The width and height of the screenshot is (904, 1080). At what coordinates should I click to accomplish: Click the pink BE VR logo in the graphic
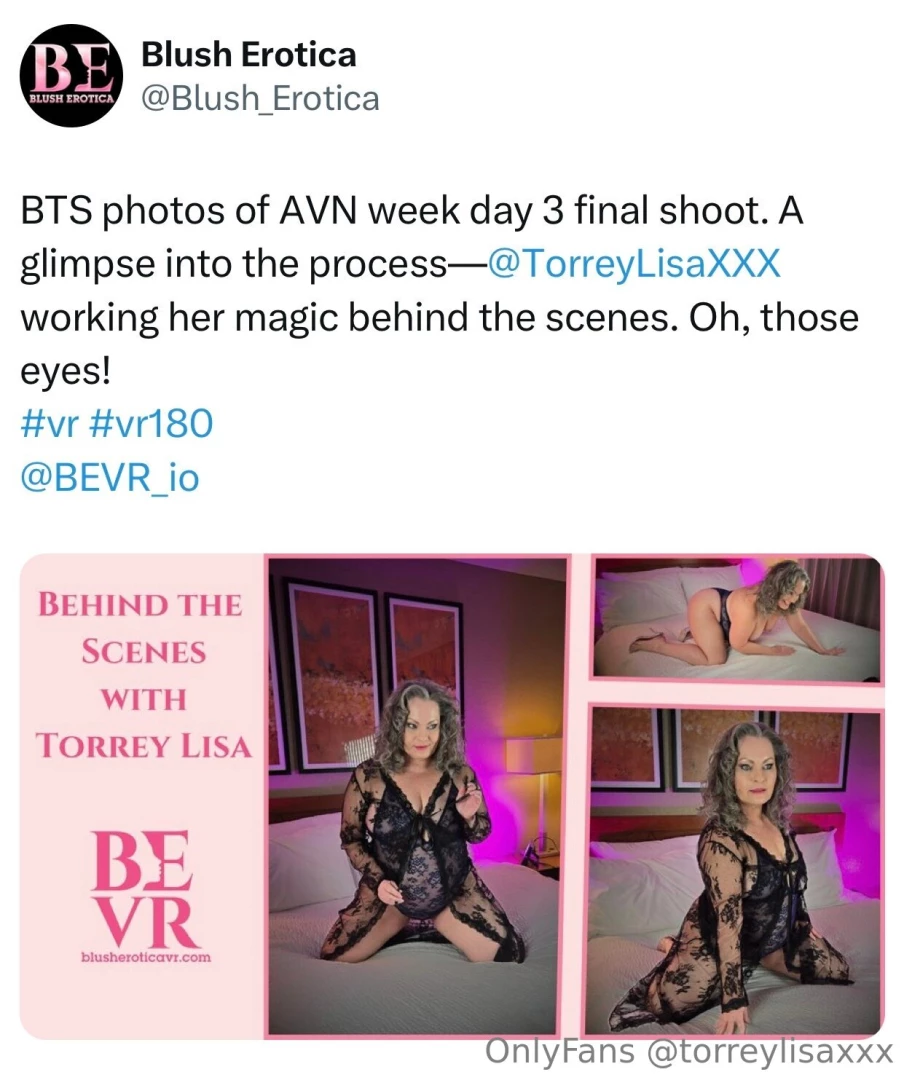click(x=145, y=888)
